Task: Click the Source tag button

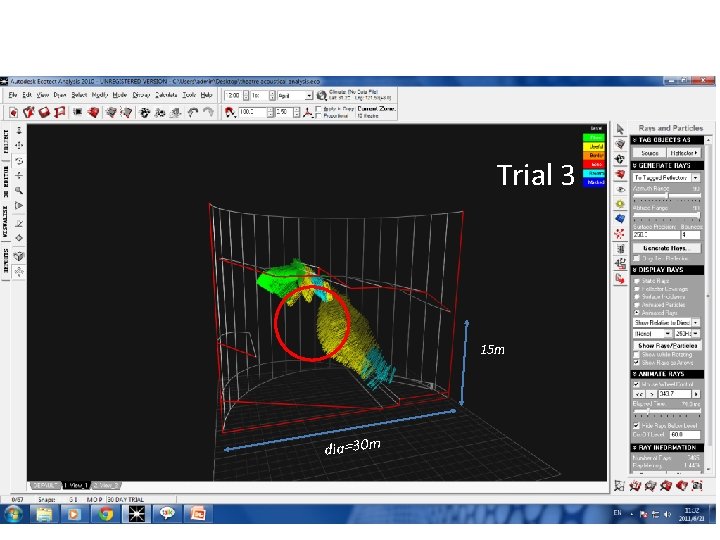Action: [649, 153]
